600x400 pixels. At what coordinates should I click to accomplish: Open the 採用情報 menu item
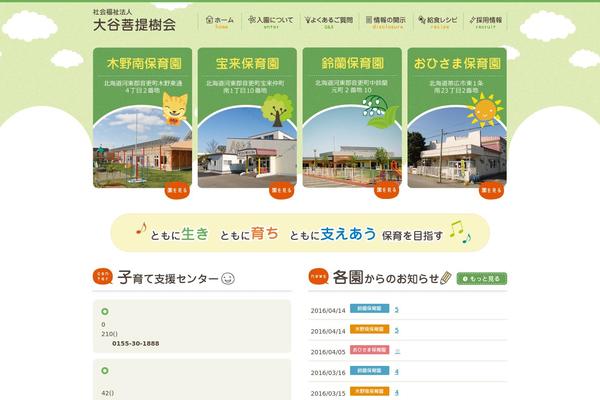point(486,21)
